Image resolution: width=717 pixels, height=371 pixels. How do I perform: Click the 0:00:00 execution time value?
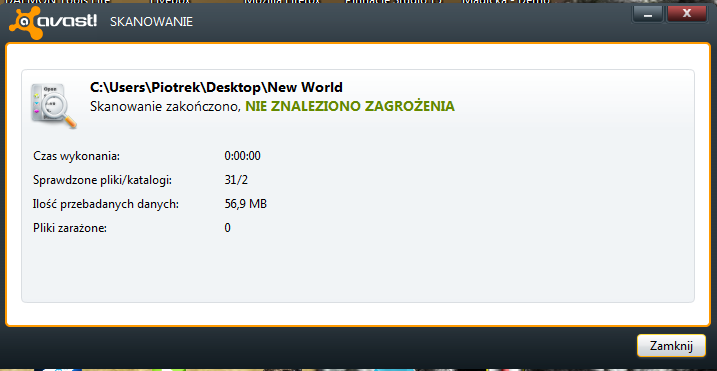pyautogui.click(x=242, y=156)
